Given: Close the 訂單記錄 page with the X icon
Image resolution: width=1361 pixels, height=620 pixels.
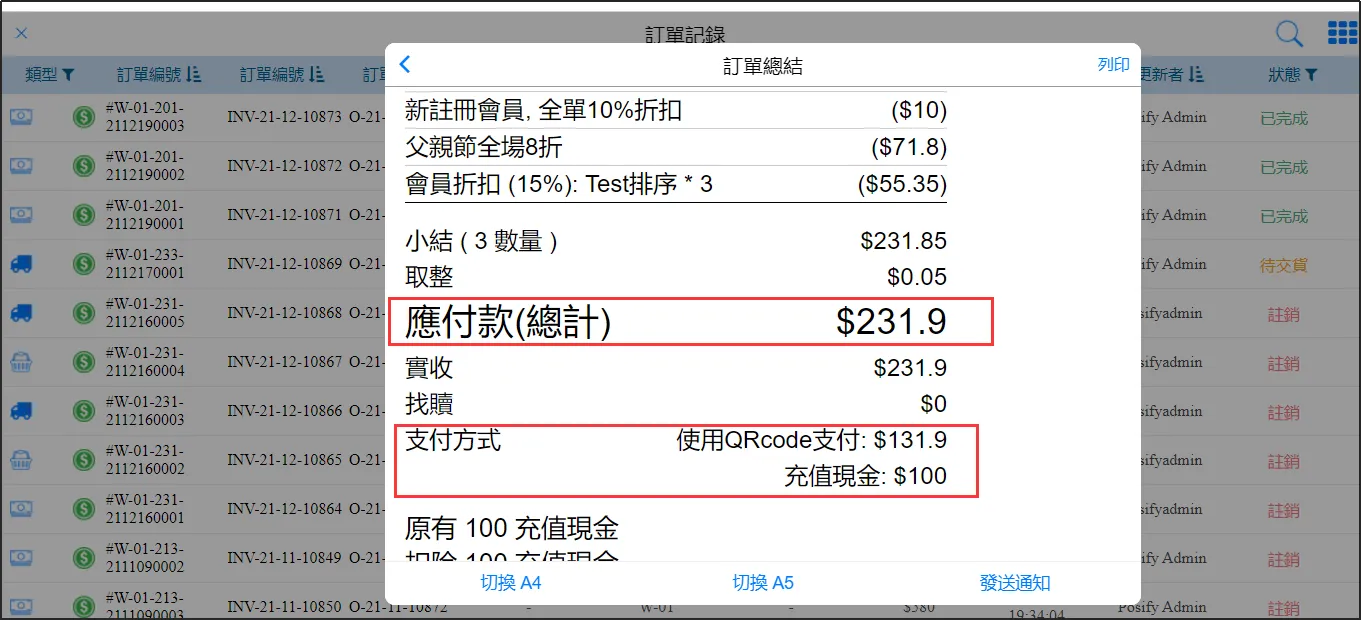Looking at the screenshot, I should [x=21, y=34].
